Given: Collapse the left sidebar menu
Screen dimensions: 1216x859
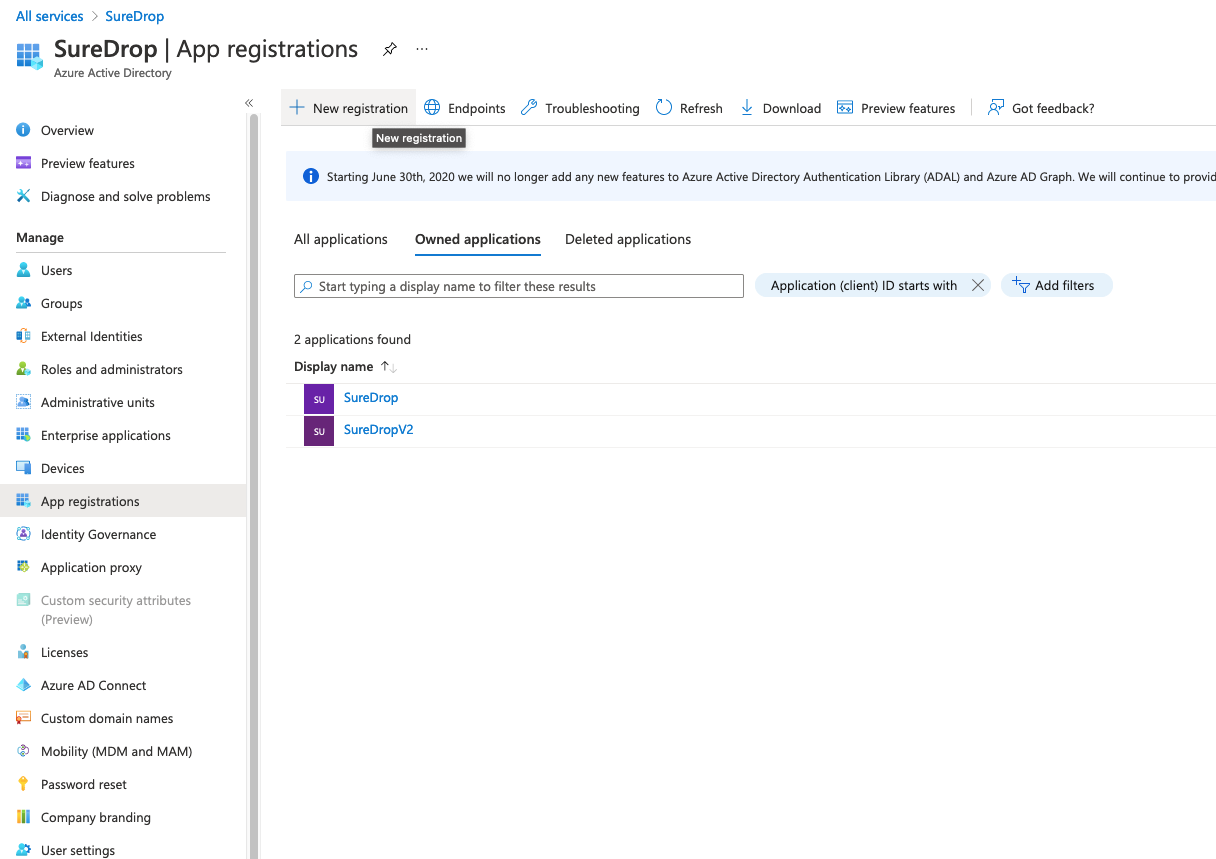Looking at the screenshot, I should point(249,103).
